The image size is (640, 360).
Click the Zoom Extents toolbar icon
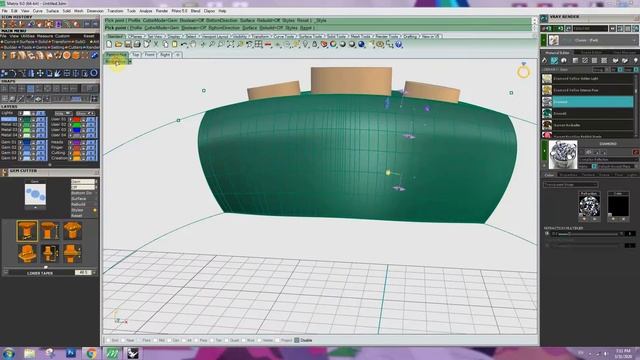pyautogui.click(x=231, y=44)
